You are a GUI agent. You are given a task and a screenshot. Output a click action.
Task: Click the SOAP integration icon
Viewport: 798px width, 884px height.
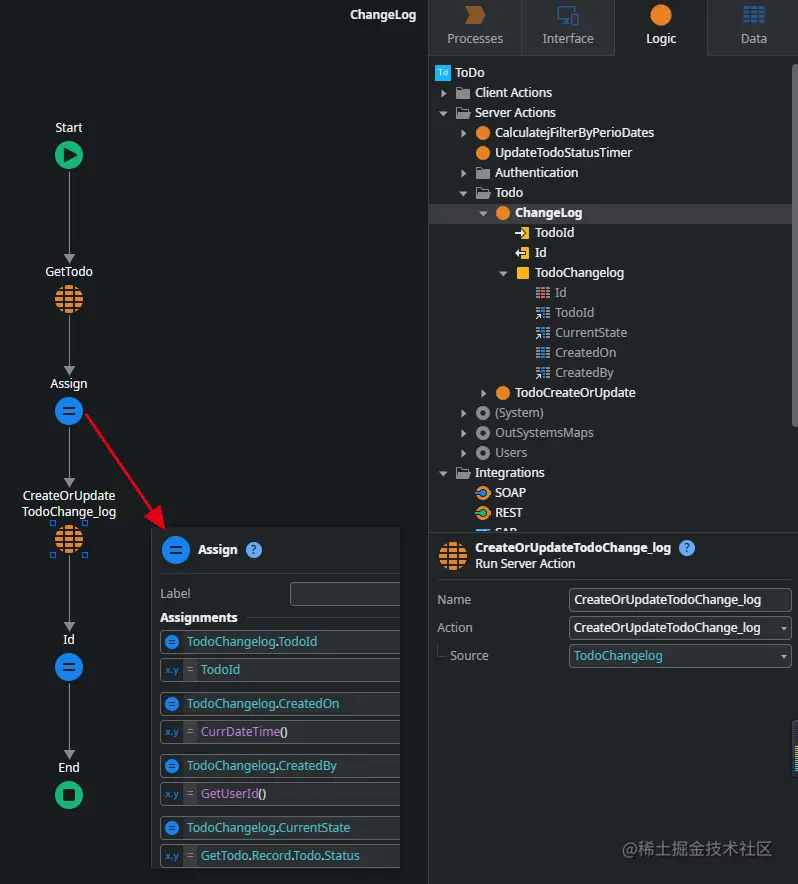483,493
